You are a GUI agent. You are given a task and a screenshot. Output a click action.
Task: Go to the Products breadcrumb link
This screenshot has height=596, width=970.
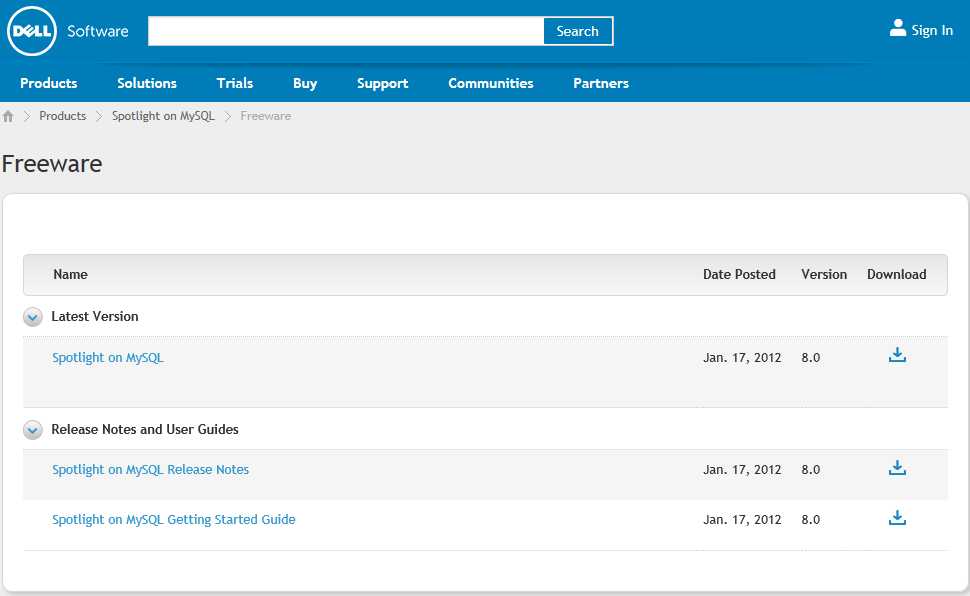coord(62,116)
